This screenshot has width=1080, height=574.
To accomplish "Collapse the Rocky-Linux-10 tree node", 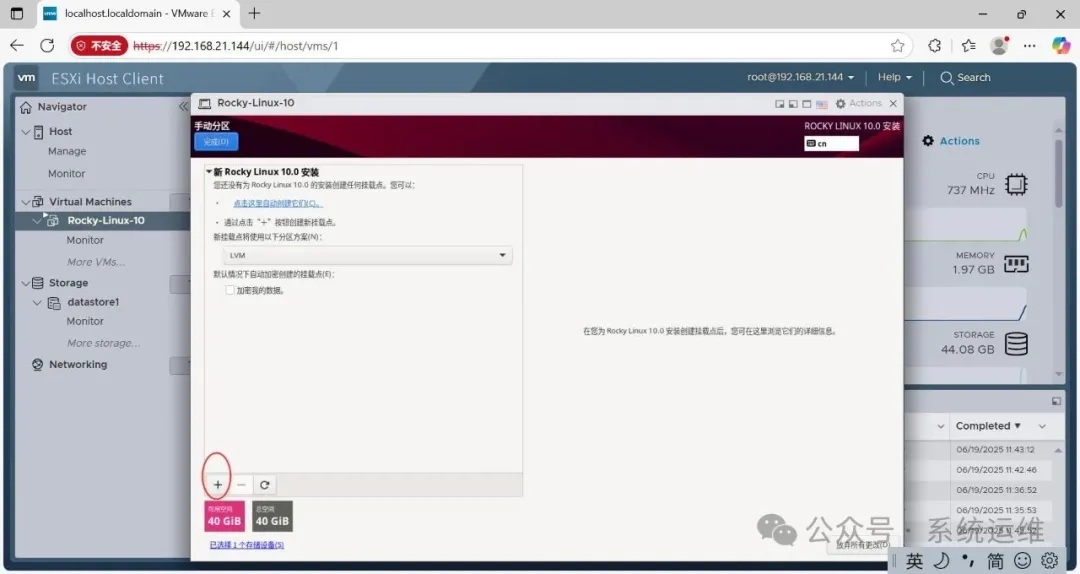I will click(x=37, y=221).
